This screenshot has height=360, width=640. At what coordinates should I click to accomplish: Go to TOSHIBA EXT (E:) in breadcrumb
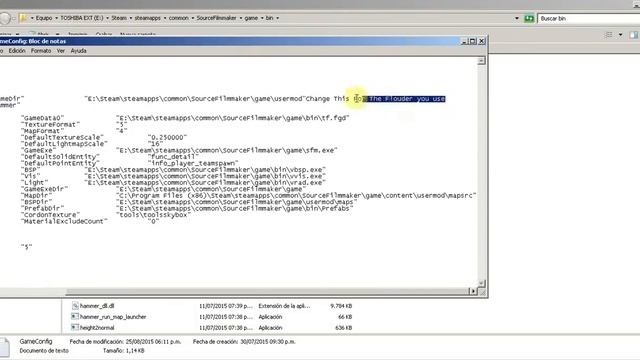pos(82,18)
